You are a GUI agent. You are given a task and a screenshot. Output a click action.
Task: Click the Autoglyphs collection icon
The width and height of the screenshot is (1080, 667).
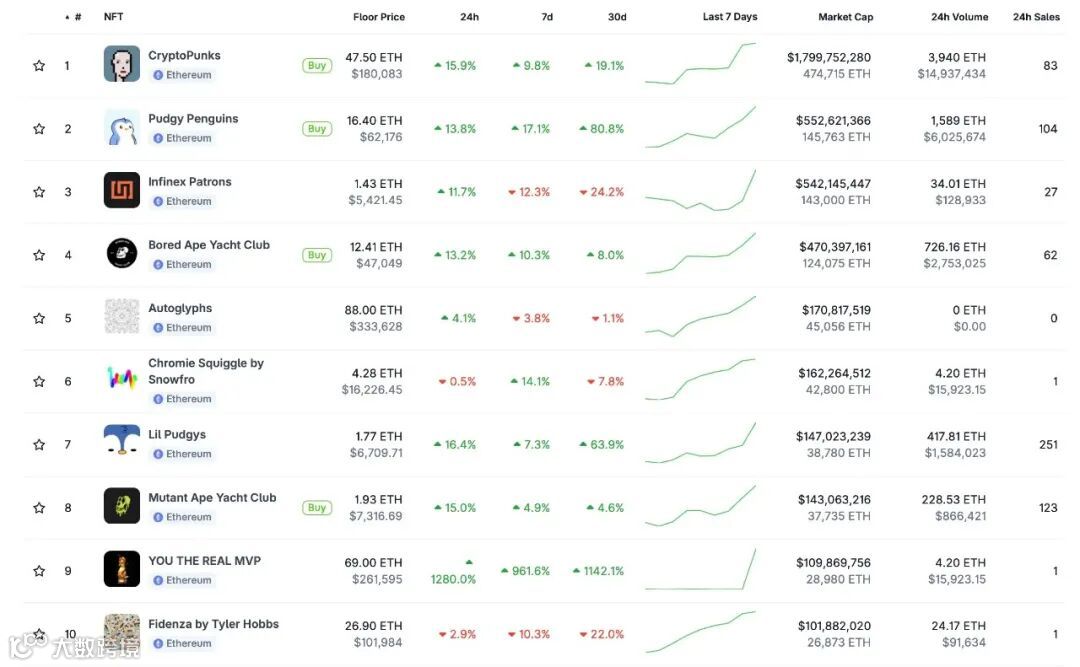(122, 316)
